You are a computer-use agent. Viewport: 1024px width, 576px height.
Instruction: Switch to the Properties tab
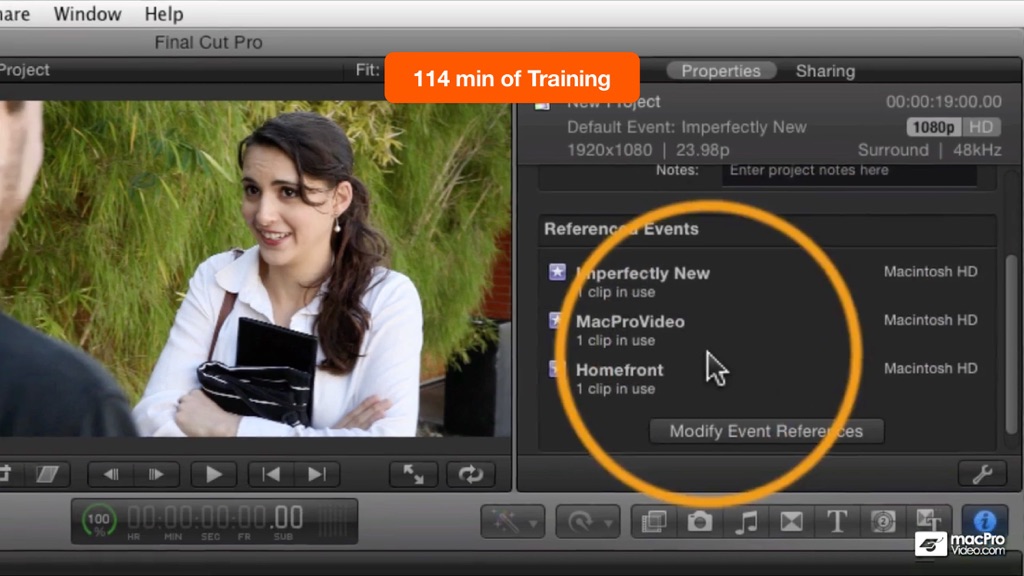pos(721,71)
